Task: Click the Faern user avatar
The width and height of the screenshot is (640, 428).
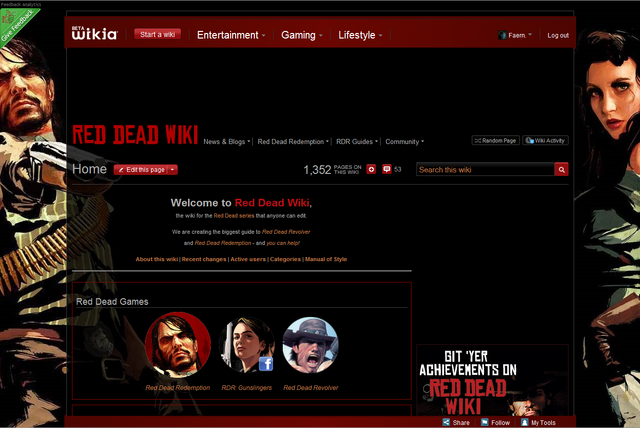Action: click(502, 35)
